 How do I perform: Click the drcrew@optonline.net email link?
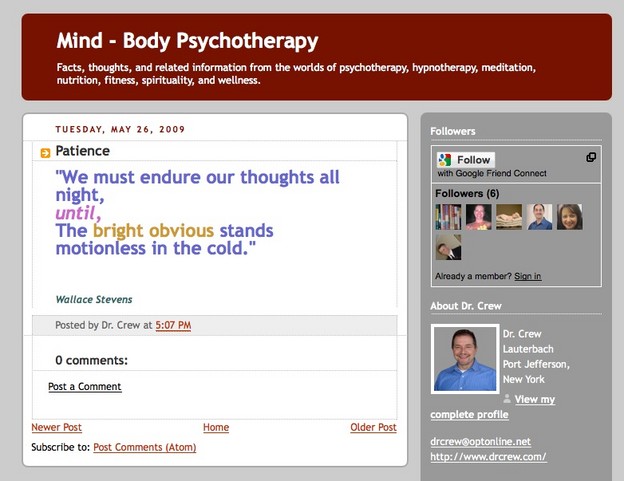(480, 442)
